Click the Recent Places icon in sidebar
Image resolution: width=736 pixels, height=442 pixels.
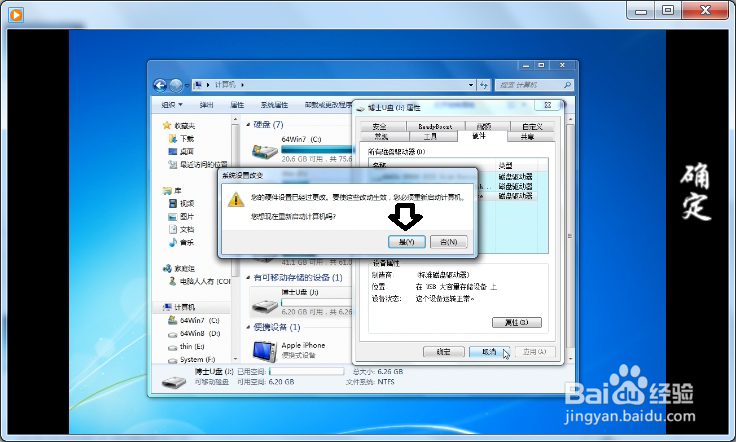[172, 164]
